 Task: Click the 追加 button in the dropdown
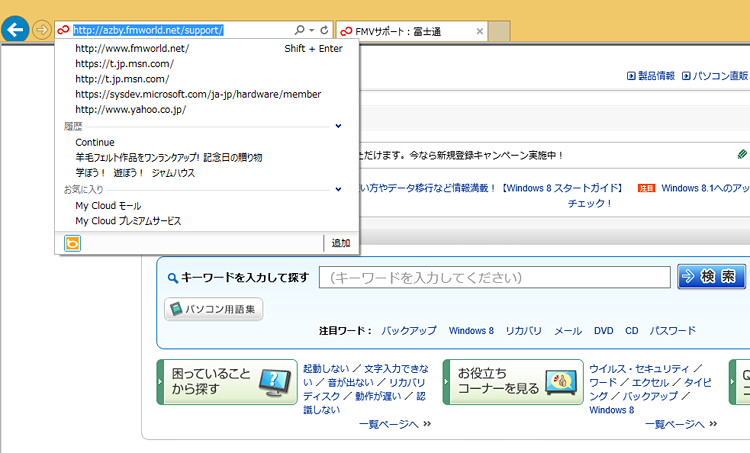341,243
